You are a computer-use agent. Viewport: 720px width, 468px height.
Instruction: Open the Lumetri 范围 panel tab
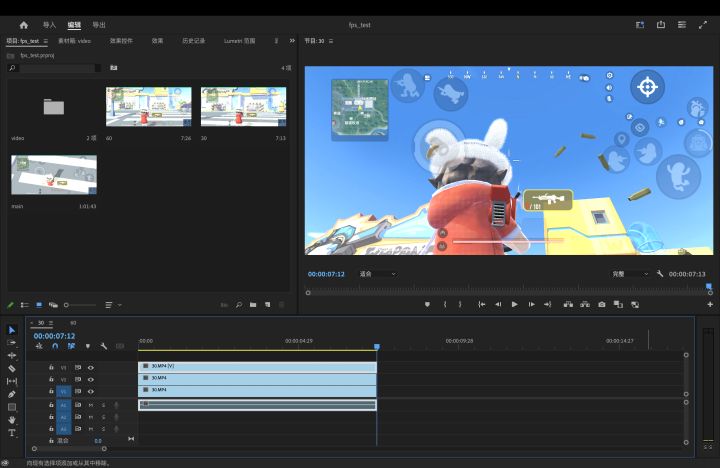click(240, 41)
